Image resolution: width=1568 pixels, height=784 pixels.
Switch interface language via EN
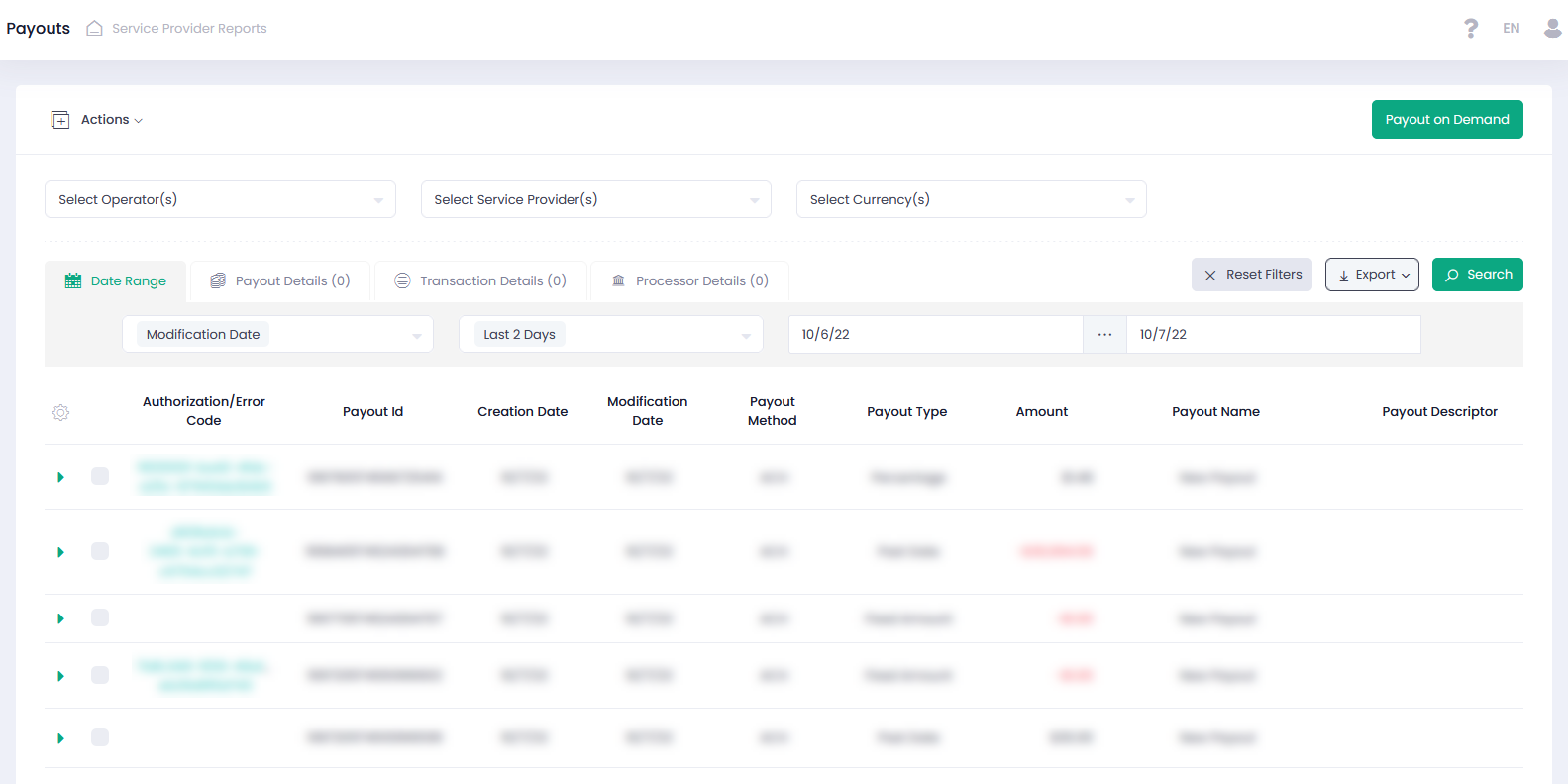point(1511,28)
